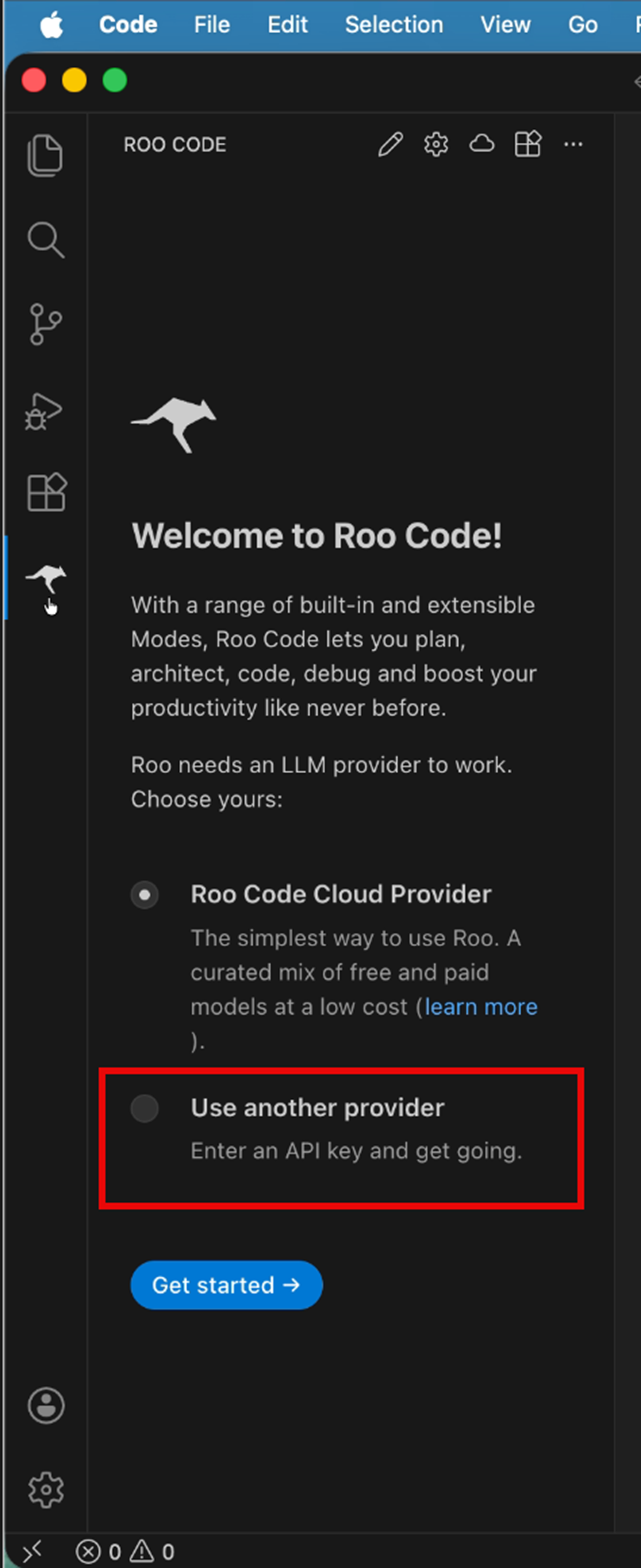641x1568 pixels.
Task: Start a new task with pencil icon
Action: click(x=390, y=145)
